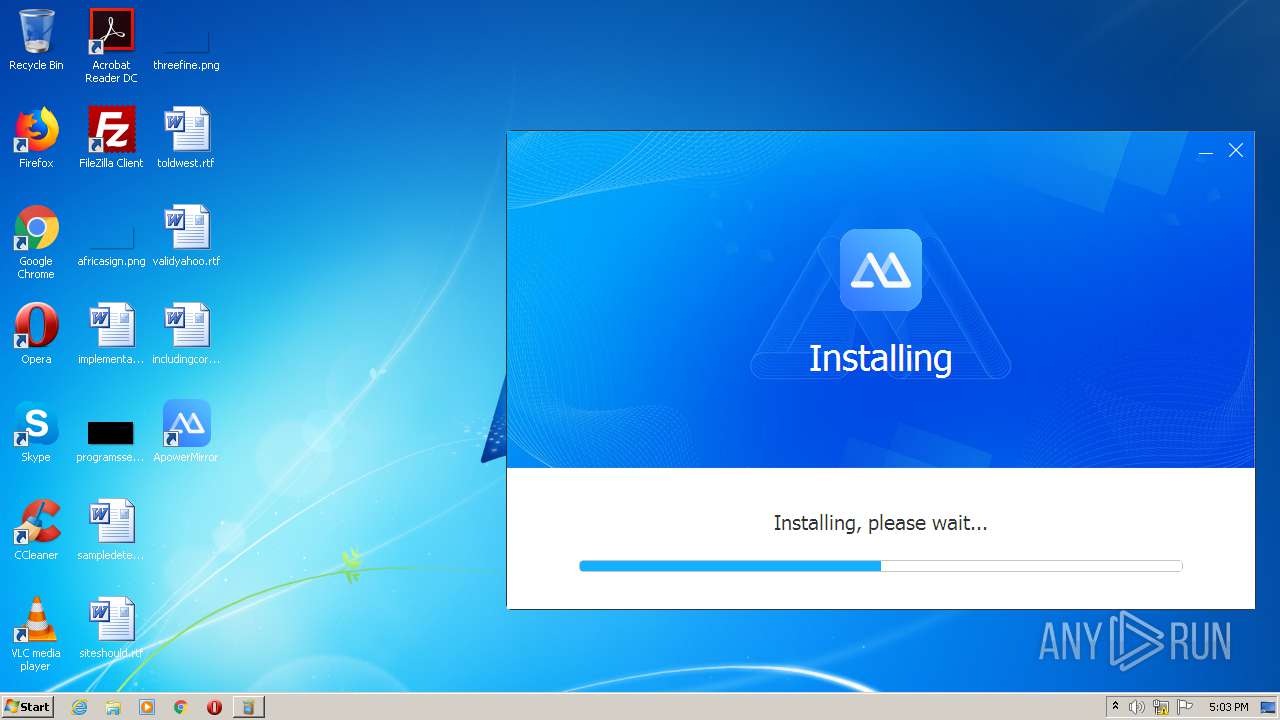Open Windows Explorer folder in taskbar
The width and height of the screenshot is (1280, 720).
[113, 707]
